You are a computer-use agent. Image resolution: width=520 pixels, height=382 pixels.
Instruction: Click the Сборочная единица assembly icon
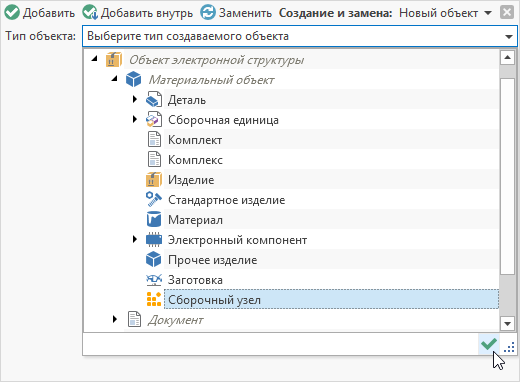[154, 120]
